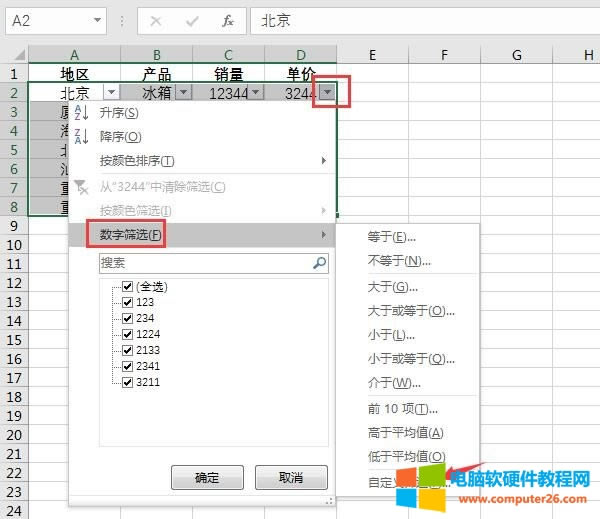Click the insert function fx icon

click(x=228, y=20)
